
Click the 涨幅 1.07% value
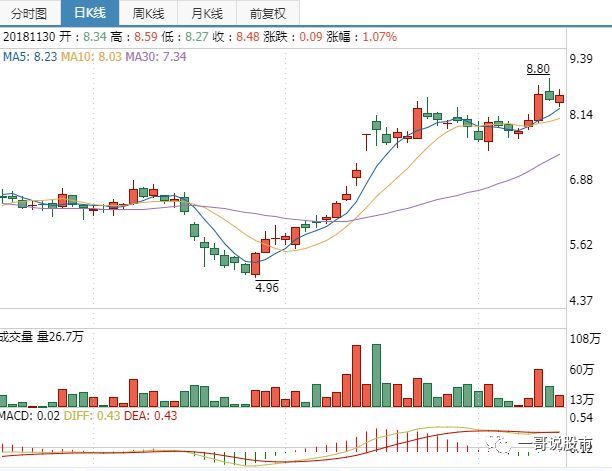[380, 37]
